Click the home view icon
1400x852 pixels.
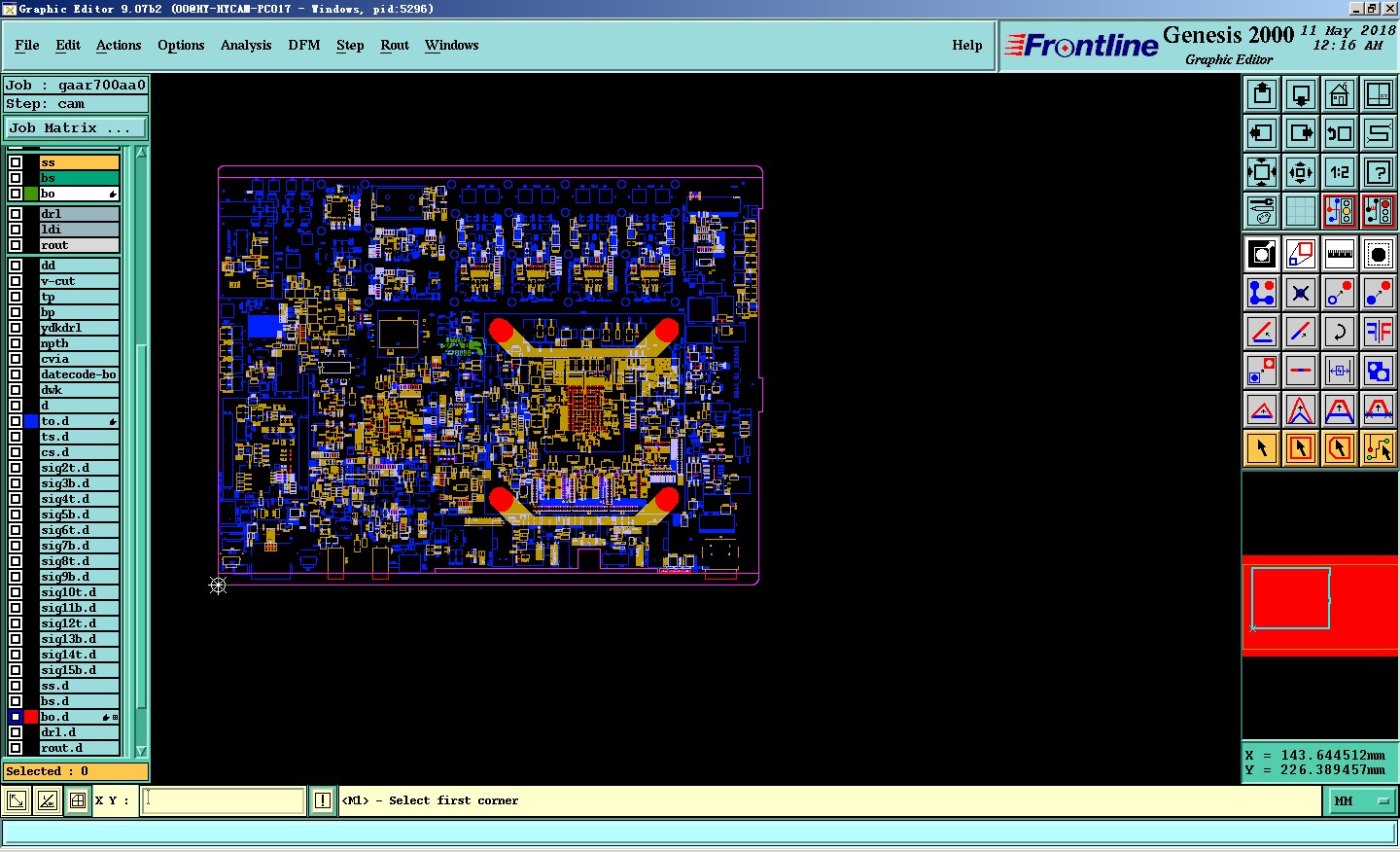(x=1340, y=94)
